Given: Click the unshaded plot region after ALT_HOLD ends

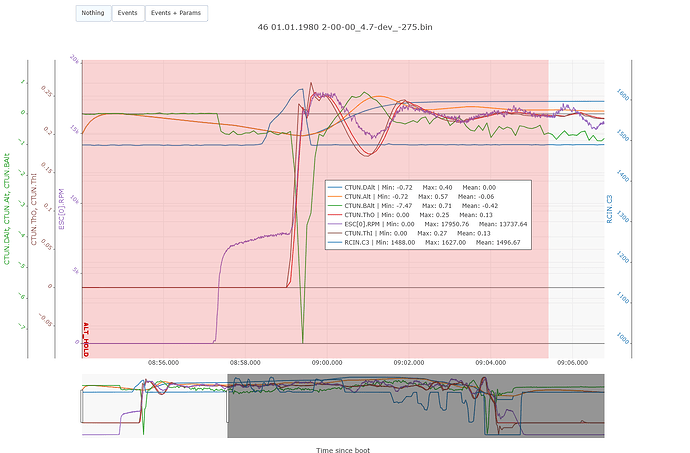Looking at the screenshot, I should tap(576, 209).
